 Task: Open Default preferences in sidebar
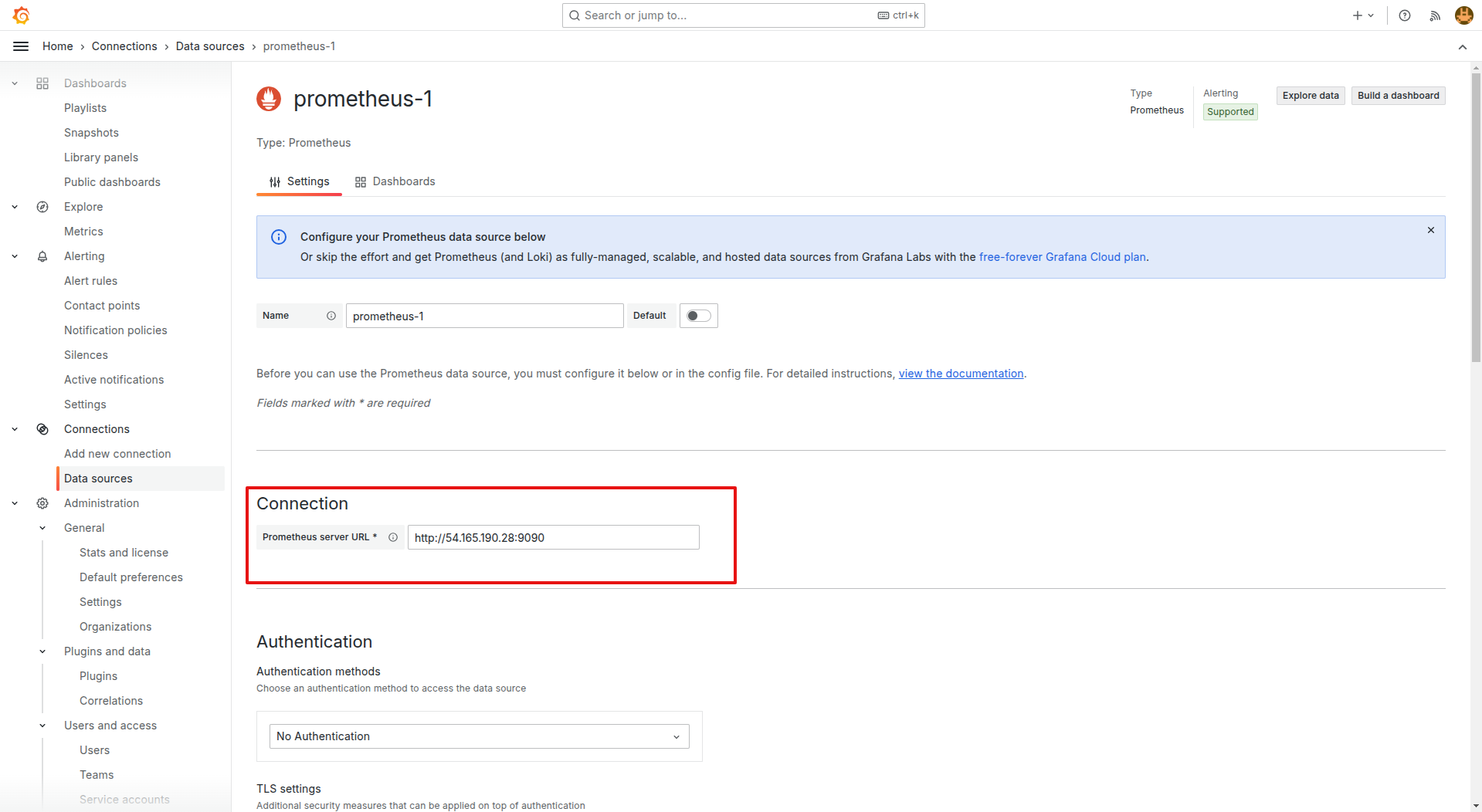(x=131, y=577)
